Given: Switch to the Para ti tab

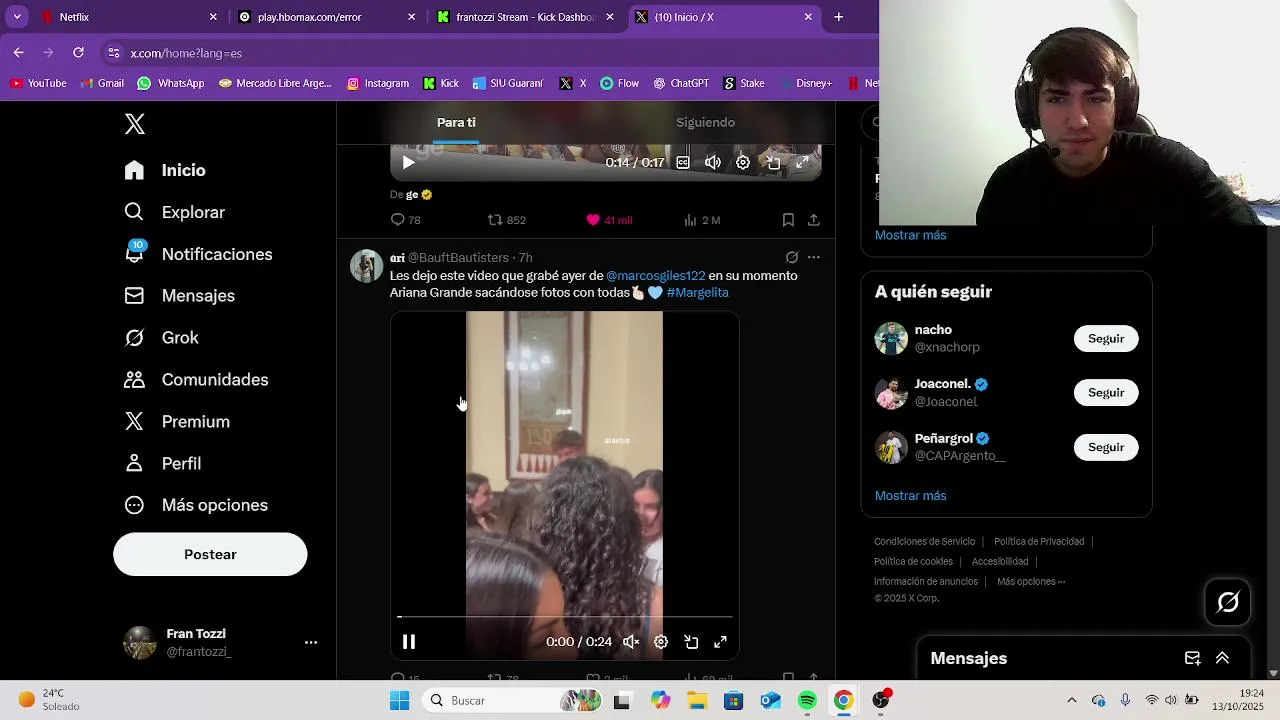Looking at the screenshot, I should [x=456, y=122].
